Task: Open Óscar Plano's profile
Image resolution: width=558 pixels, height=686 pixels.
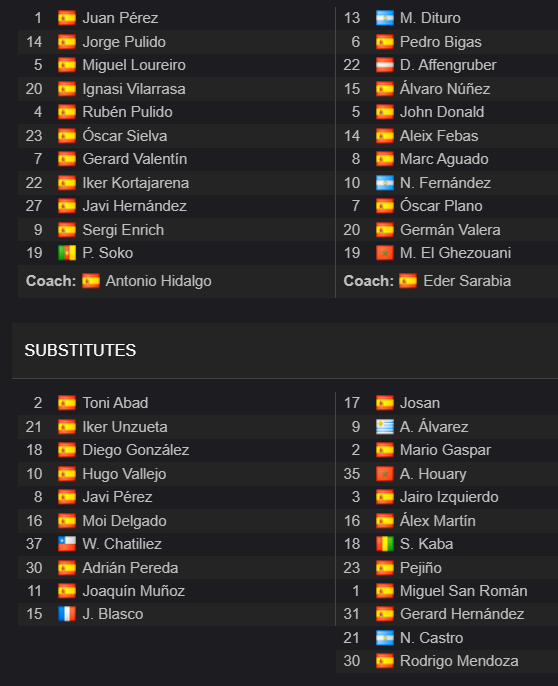Action: (441, 206)
